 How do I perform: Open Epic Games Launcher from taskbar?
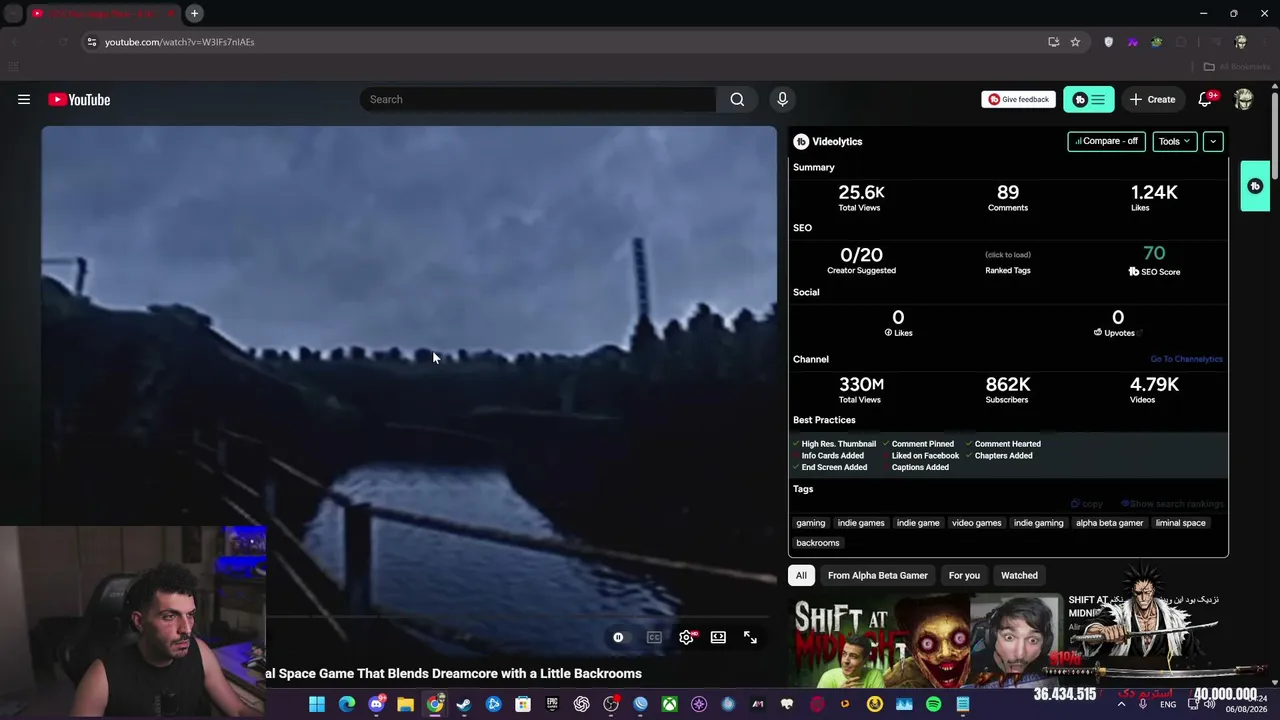coord(552,704)
